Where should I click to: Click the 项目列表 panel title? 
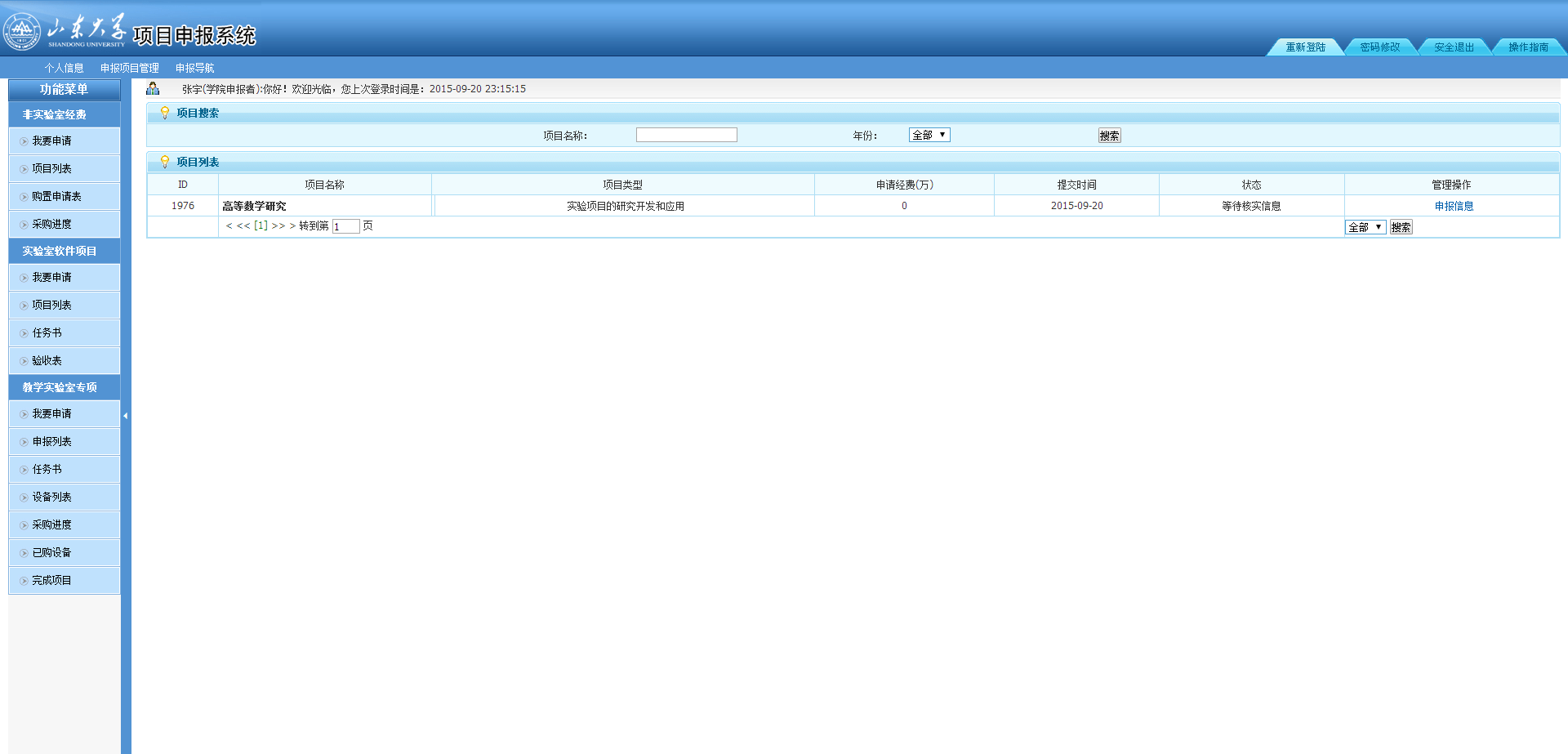click(198, 162)
